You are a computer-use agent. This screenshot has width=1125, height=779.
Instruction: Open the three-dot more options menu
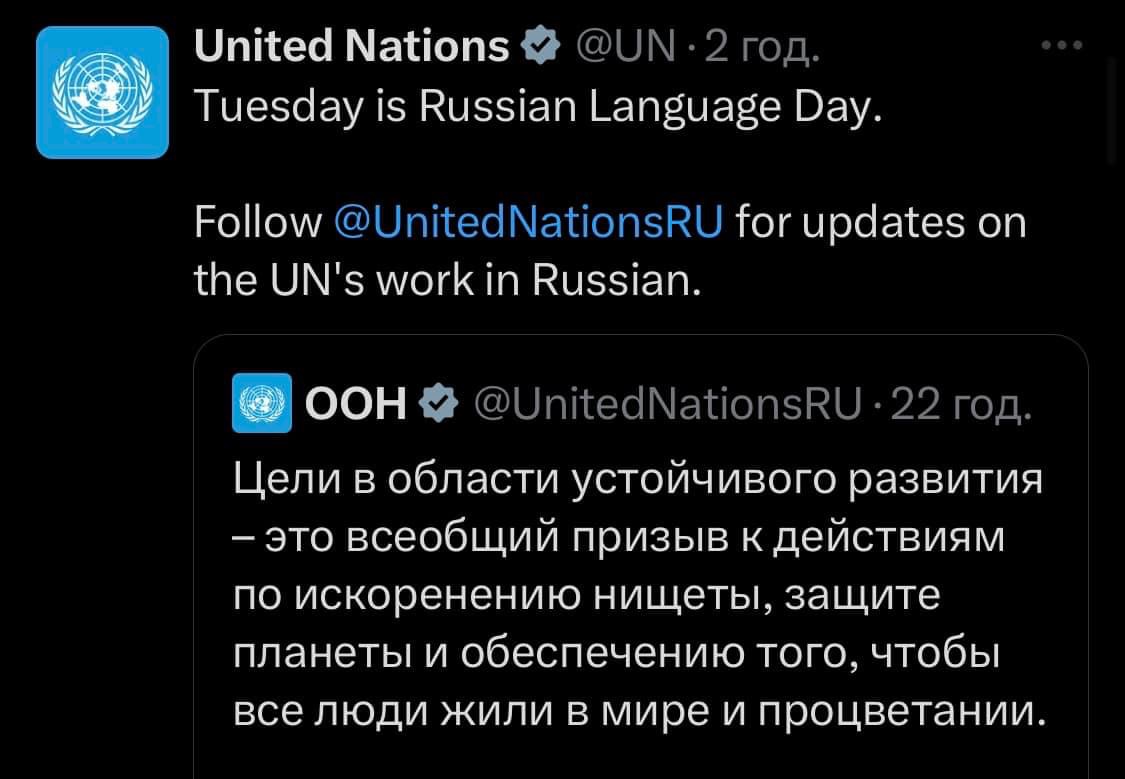click(1061, 46)
